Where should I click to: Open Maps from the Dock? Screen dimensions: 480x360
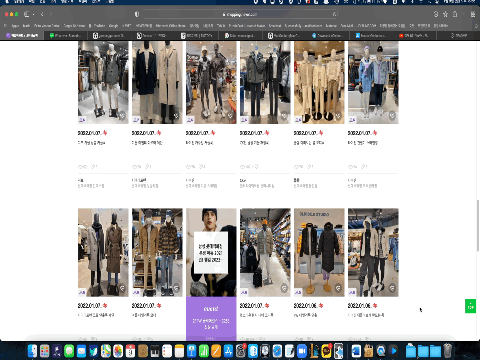106,351
